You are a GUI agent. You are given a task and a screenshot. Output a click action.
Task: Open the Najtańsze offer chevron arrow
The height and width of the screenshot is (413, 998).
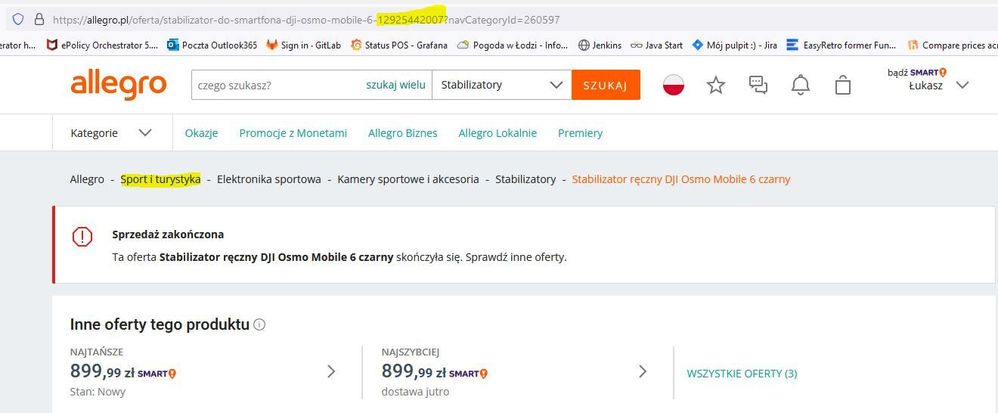pos(331,372)
